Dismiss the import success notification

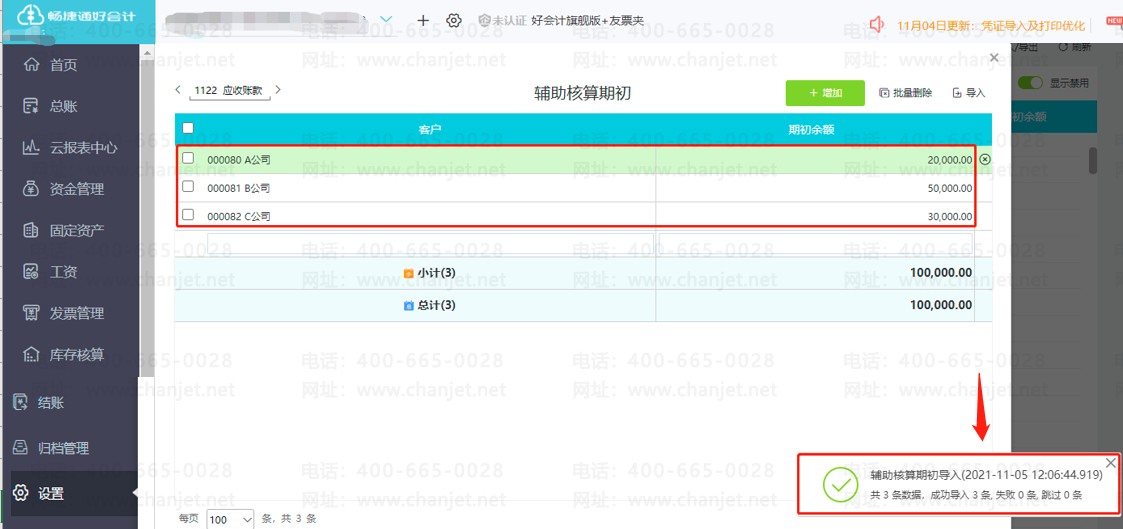tap(1111, 462)
